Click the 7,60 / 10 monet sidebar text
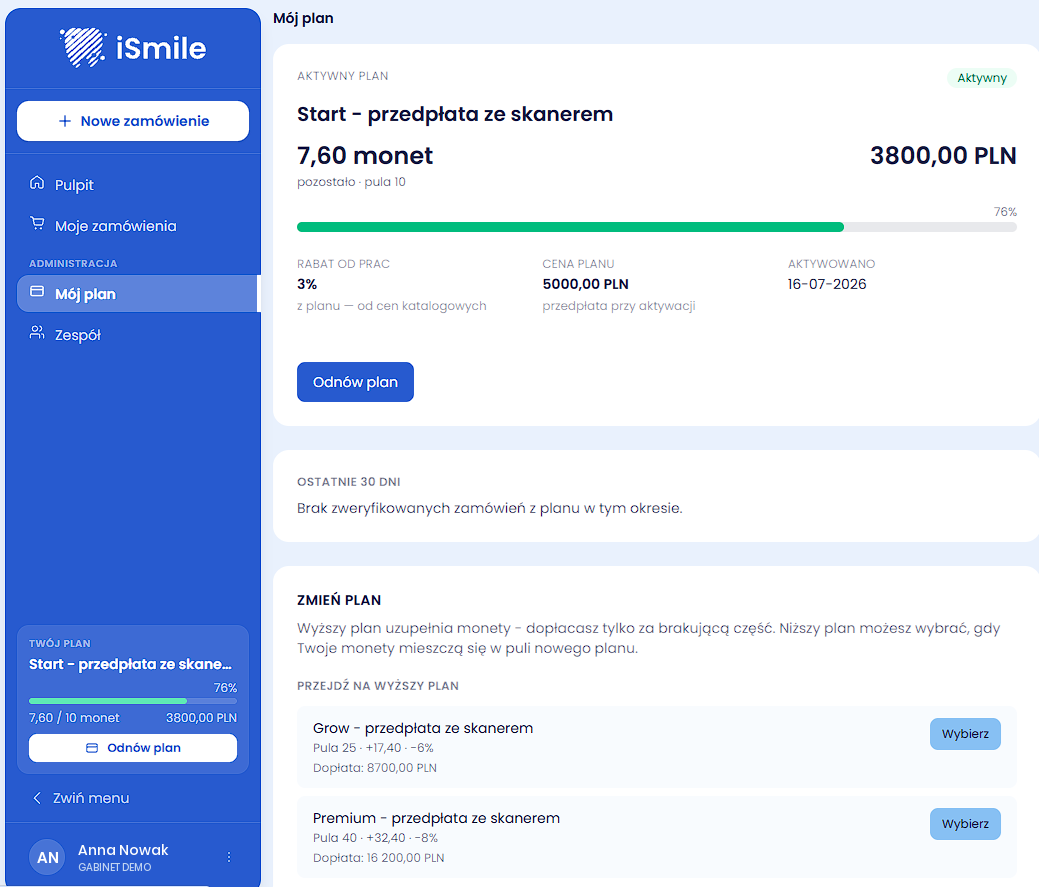This screenshot has width=1039, height=887. tap(74, 718)
